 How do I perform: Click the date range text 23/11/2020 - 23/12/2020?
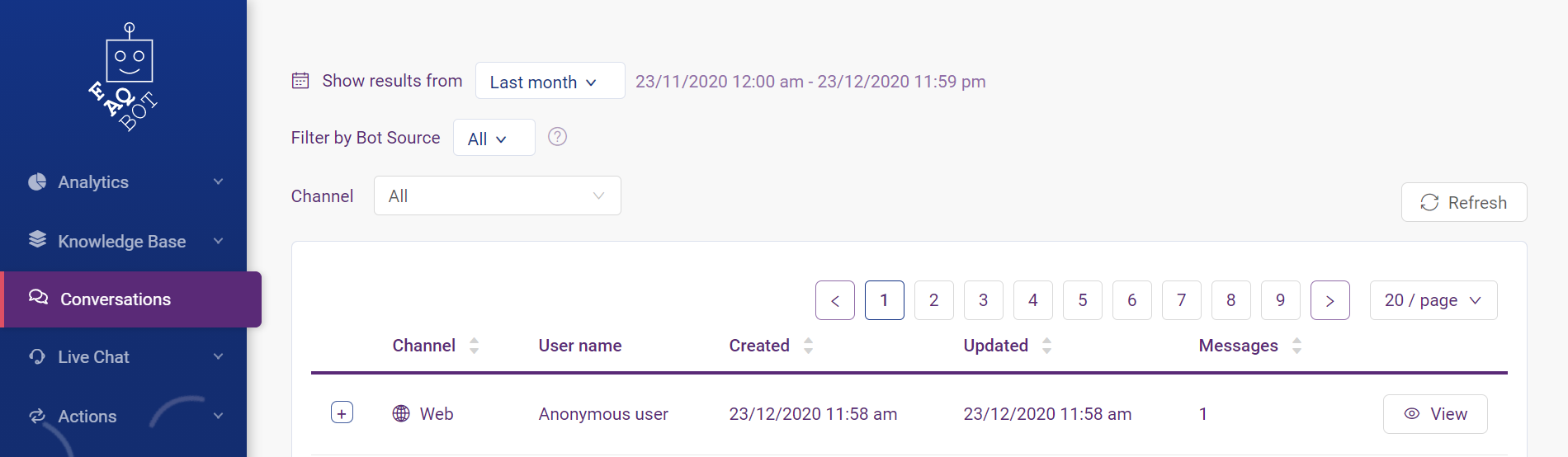(810, 82)
